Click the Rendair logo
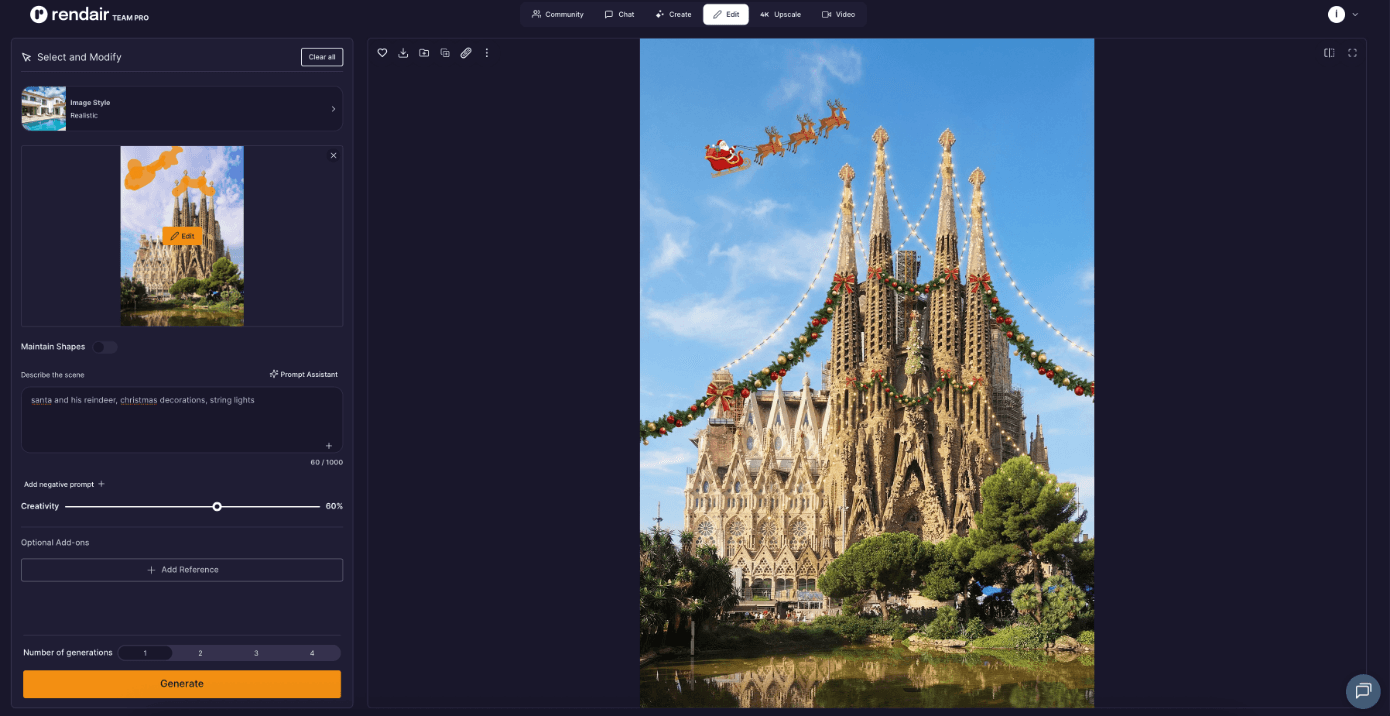The width and height of the screenshot is (1390, 716). click(69, 14)
